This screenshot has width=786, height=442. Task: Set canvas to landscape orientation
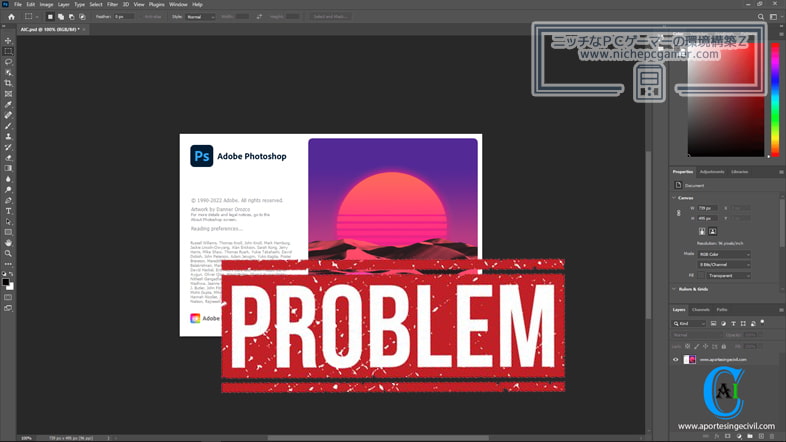(712, 232)
